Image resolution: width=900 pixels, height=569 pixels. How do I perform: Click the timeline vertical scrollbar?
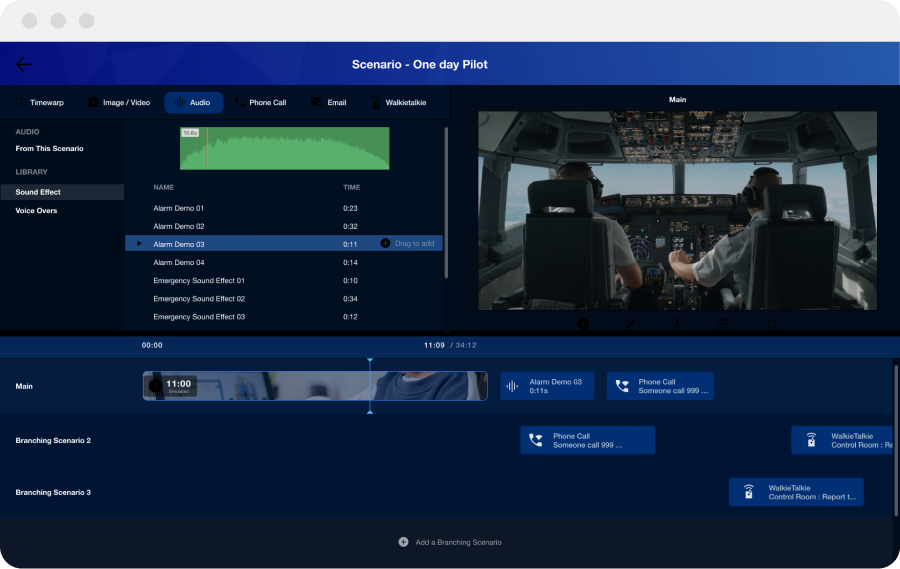896,441
